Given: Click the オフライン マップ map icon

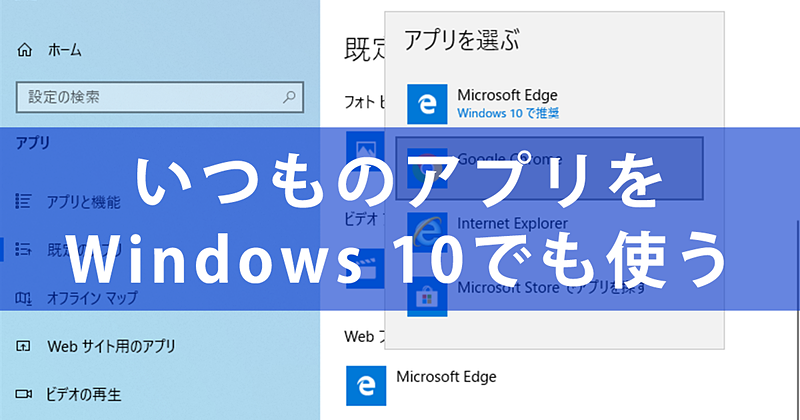Looking at the screenshot, I should [24, 298].
